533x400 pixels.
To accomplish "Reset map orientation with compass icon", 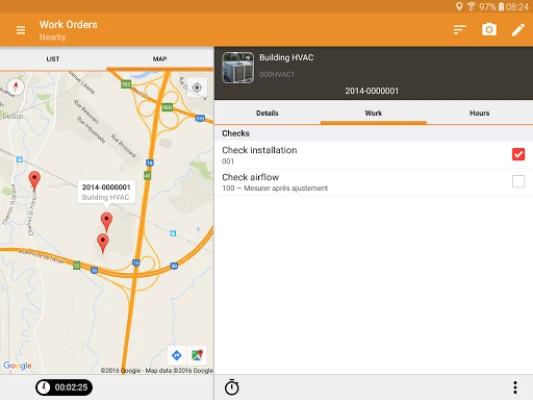I will [x=15, y=87].
